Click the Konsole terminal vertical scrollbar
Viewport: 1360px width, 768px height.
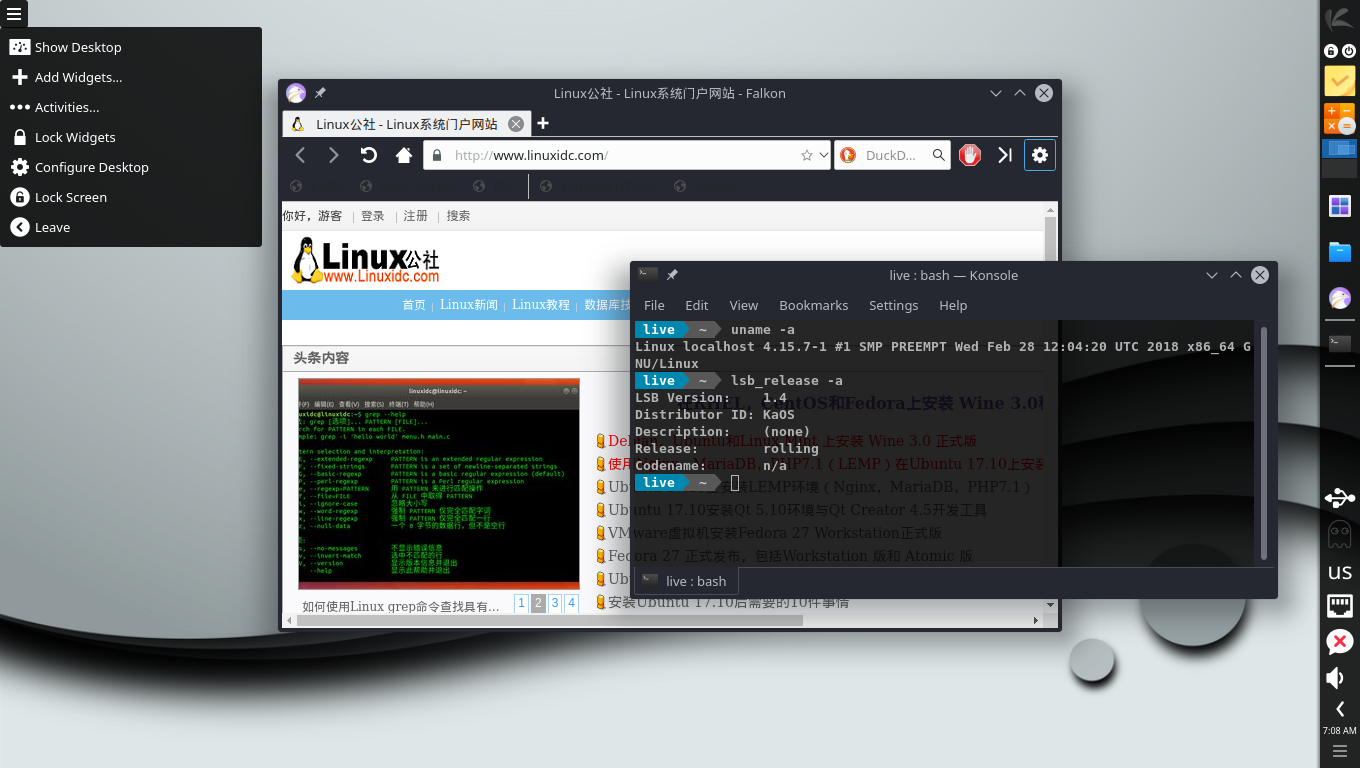[x=1264, y=441]
